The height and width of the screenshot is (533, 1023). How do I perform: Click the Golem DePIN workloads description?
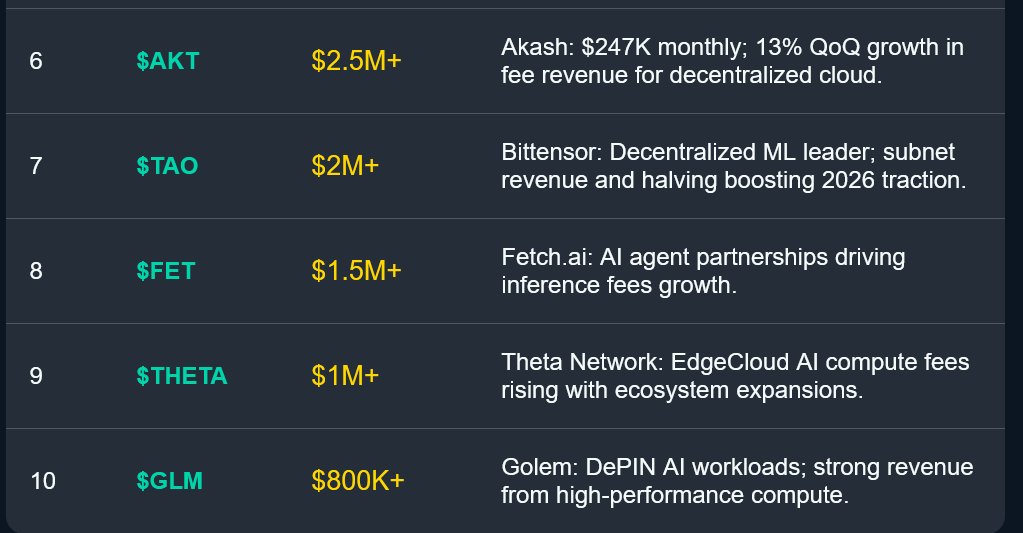tap(737, 481)
